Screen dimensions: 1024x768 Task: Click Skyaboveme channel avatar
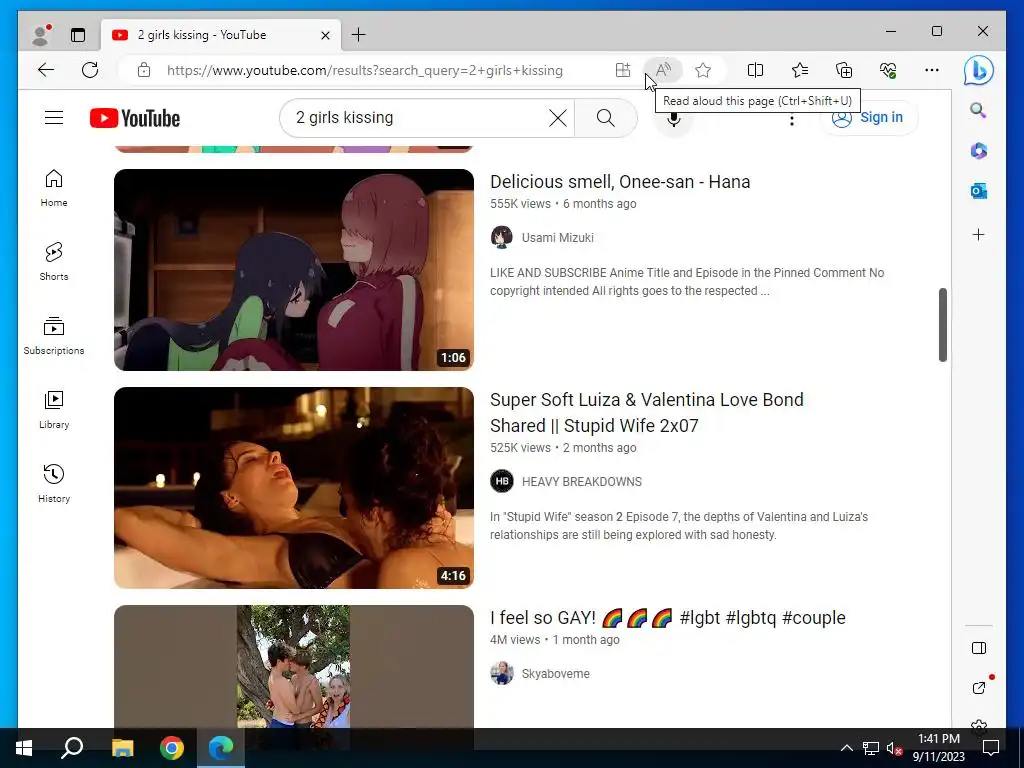click(502, 674)
